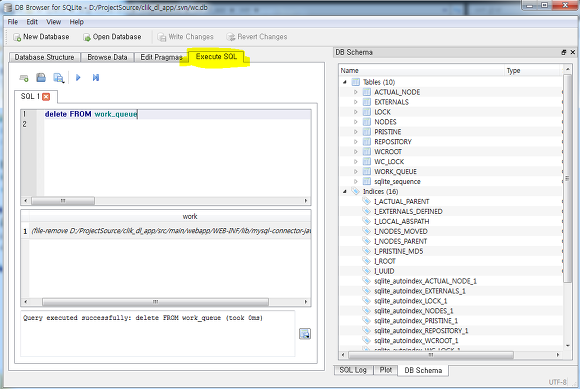Float the DB Schema panel via undock icon

tap(564, 52)
